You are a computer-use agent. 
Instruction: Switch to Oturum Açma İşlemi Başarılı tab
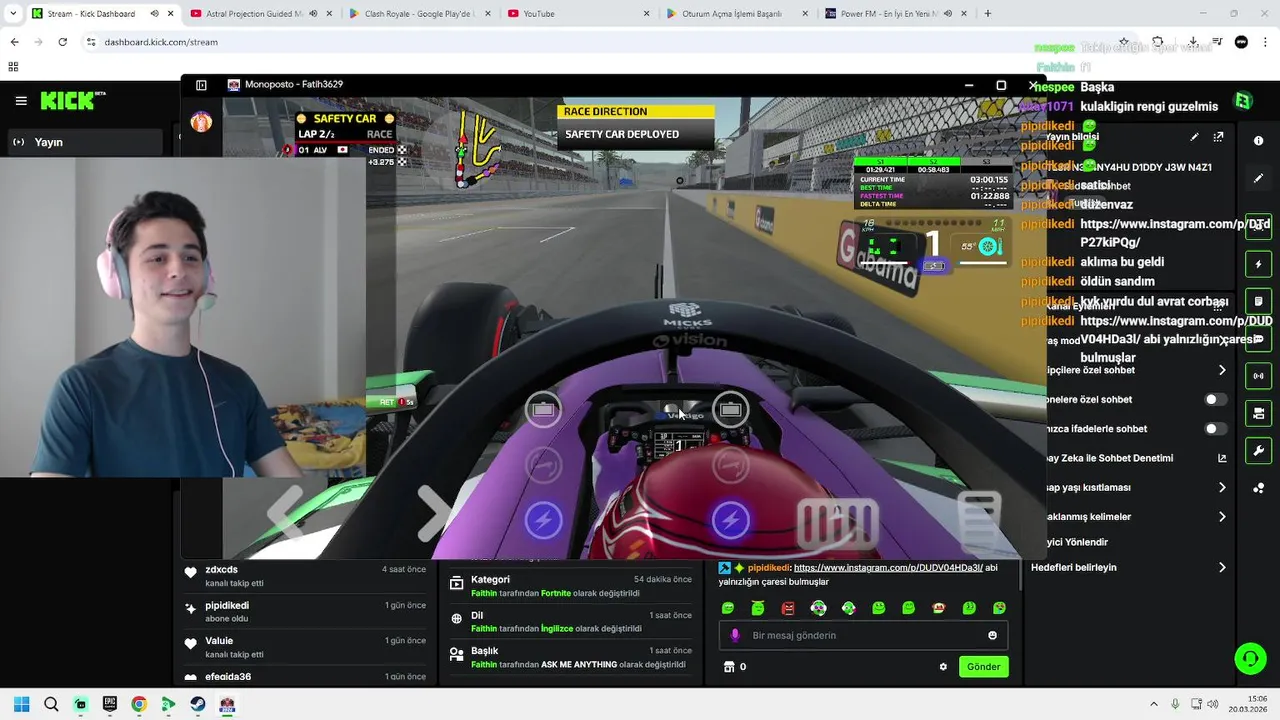[x=736, y=14]
